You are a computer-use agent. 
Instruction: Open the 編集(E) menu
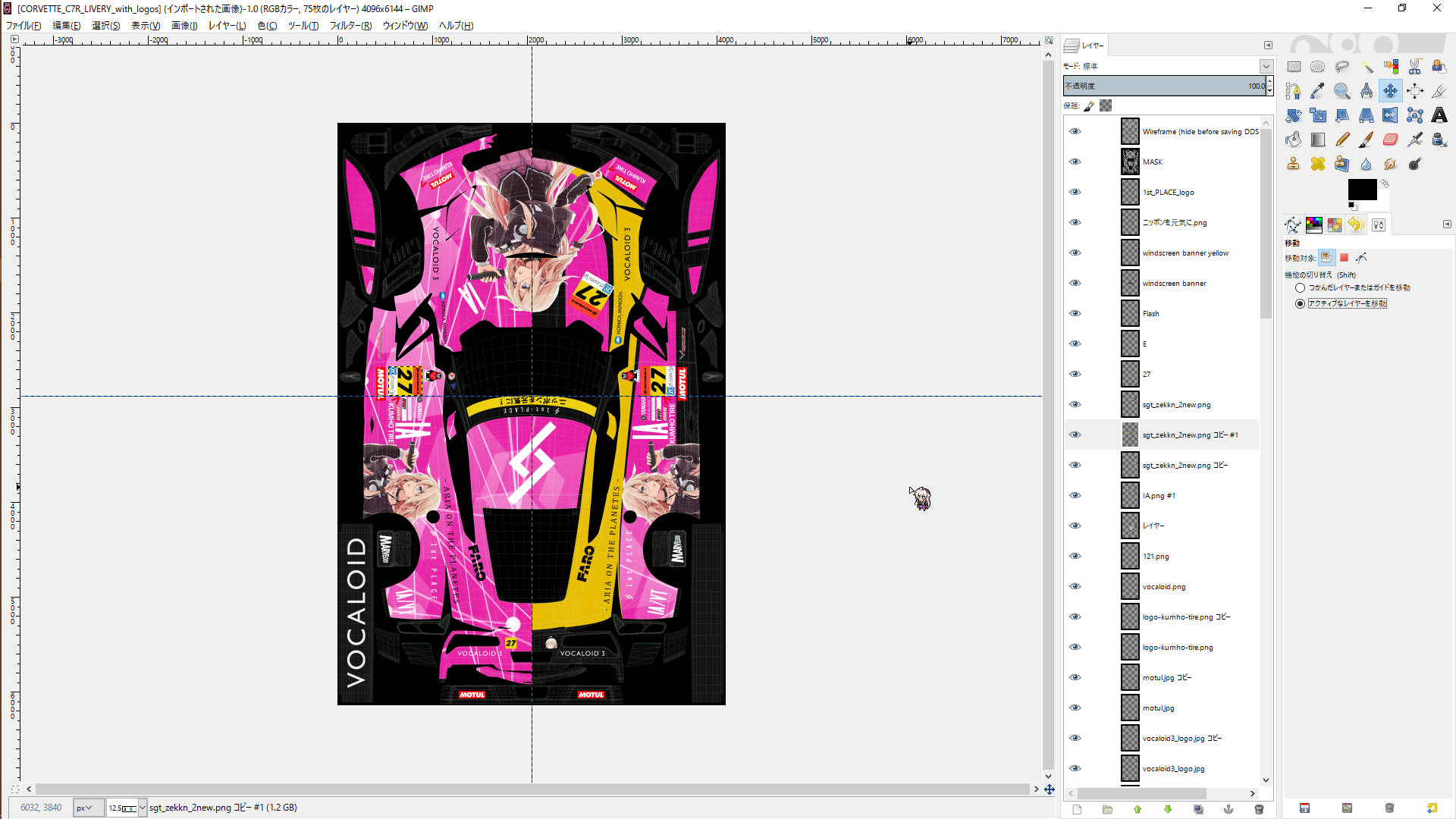(x=66, y=26)
